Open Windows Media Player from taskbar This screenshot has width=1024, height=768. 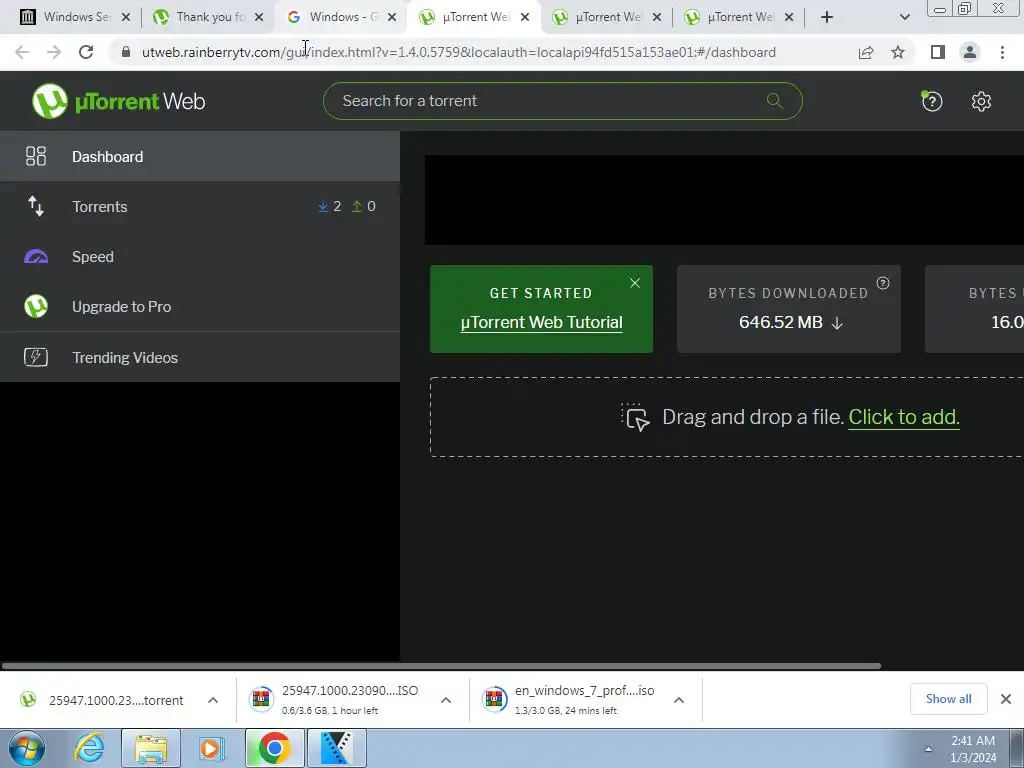coord(212,748)
